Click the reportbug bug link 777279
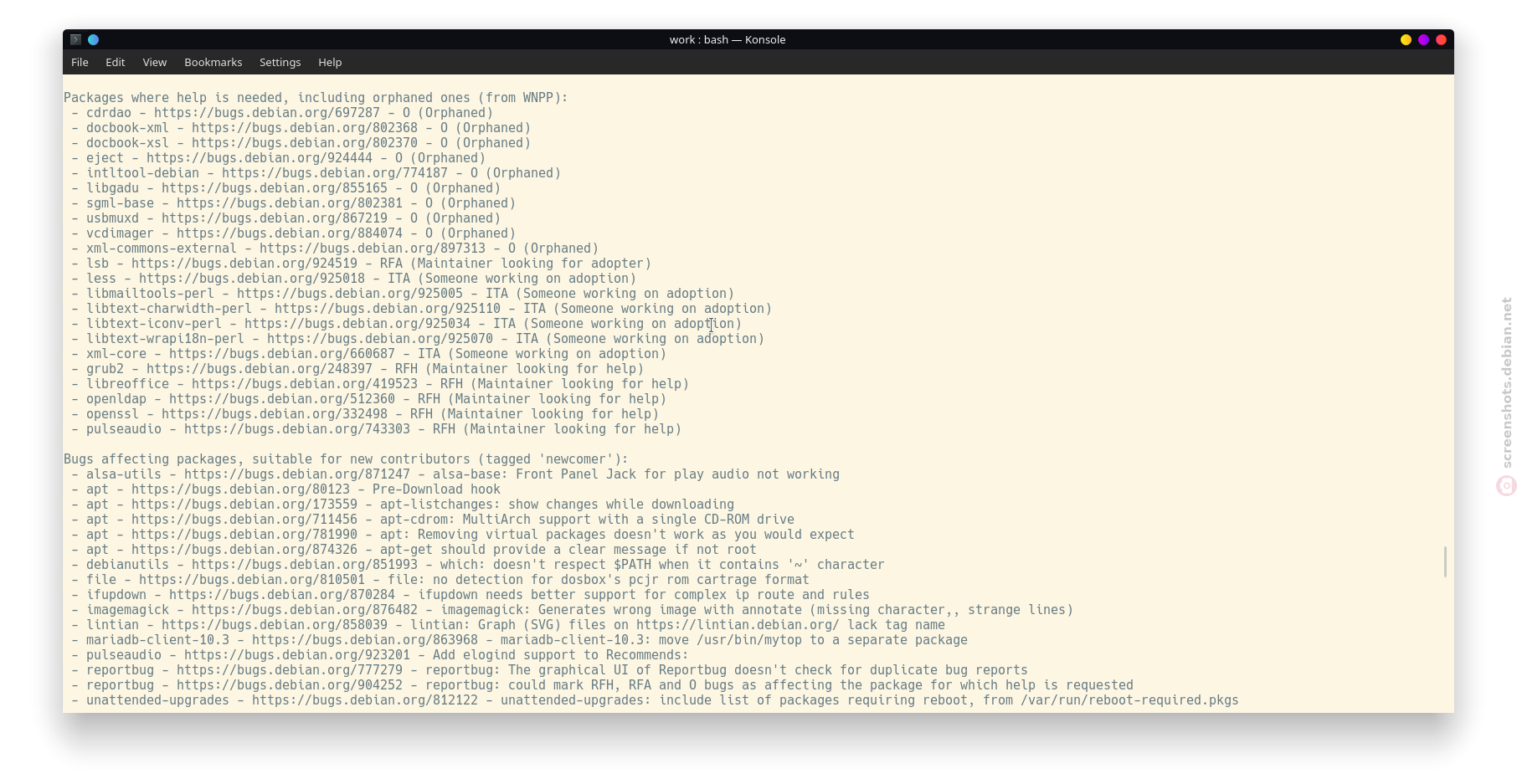This screenshot has height=784, width=1517. pos(290,670)
